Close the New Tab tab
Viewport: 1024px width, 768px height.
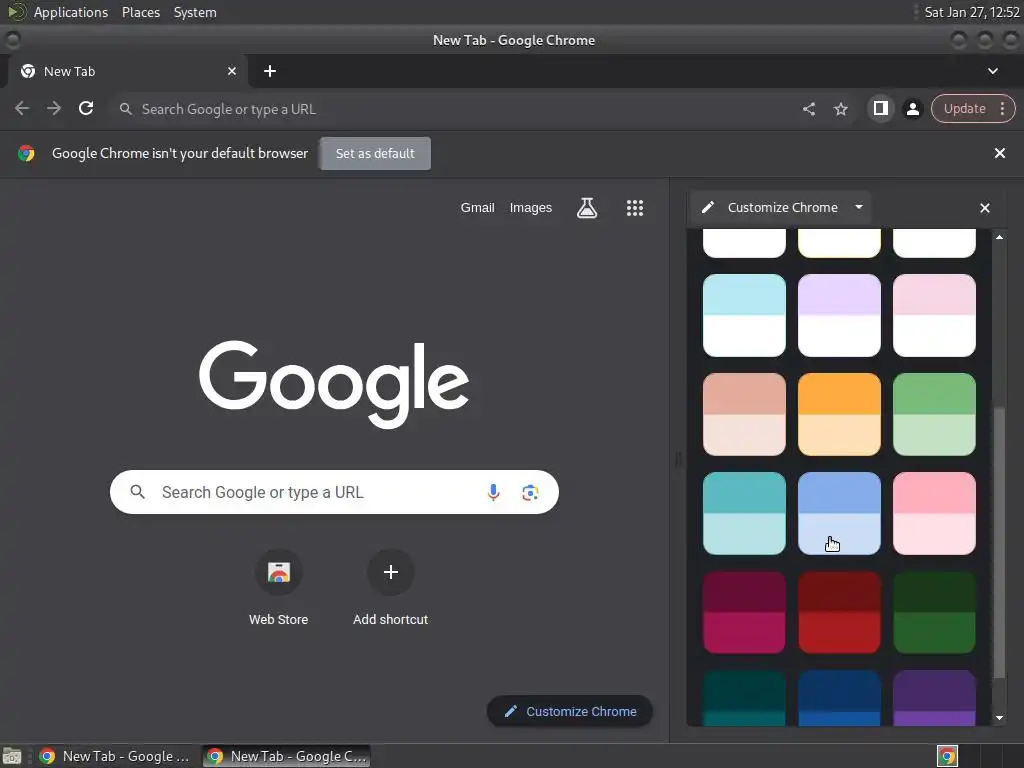232,71
